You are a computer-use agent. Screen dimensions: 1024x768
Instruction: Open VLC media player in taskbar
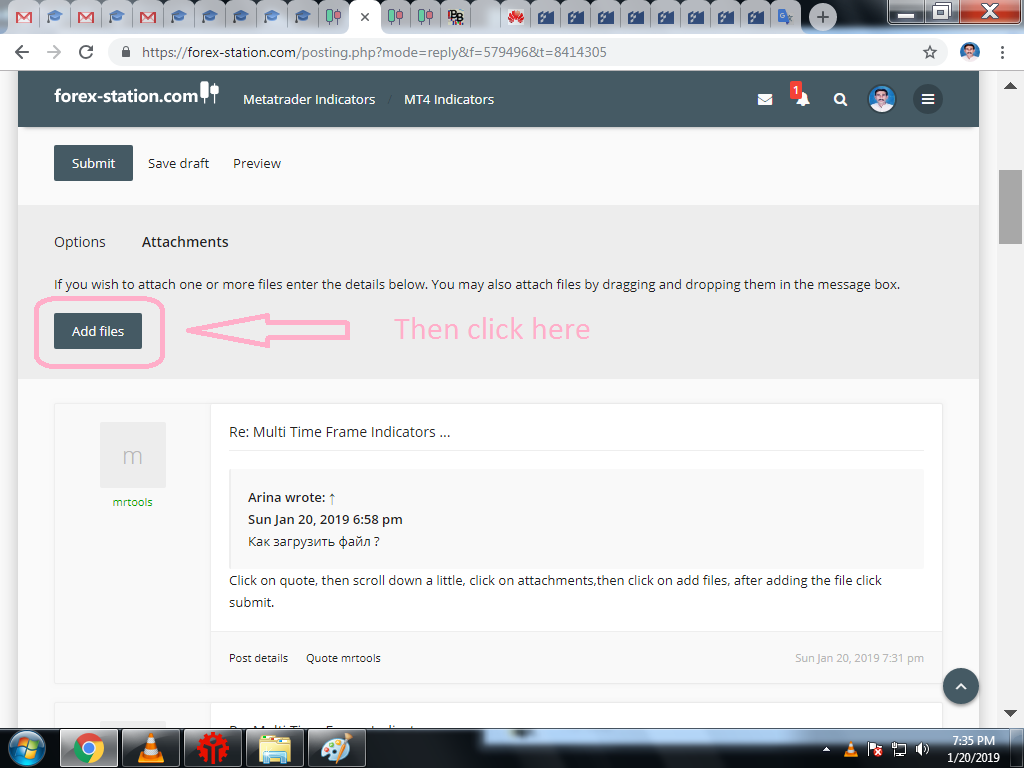pyautogui.click(x=150, y=748)
